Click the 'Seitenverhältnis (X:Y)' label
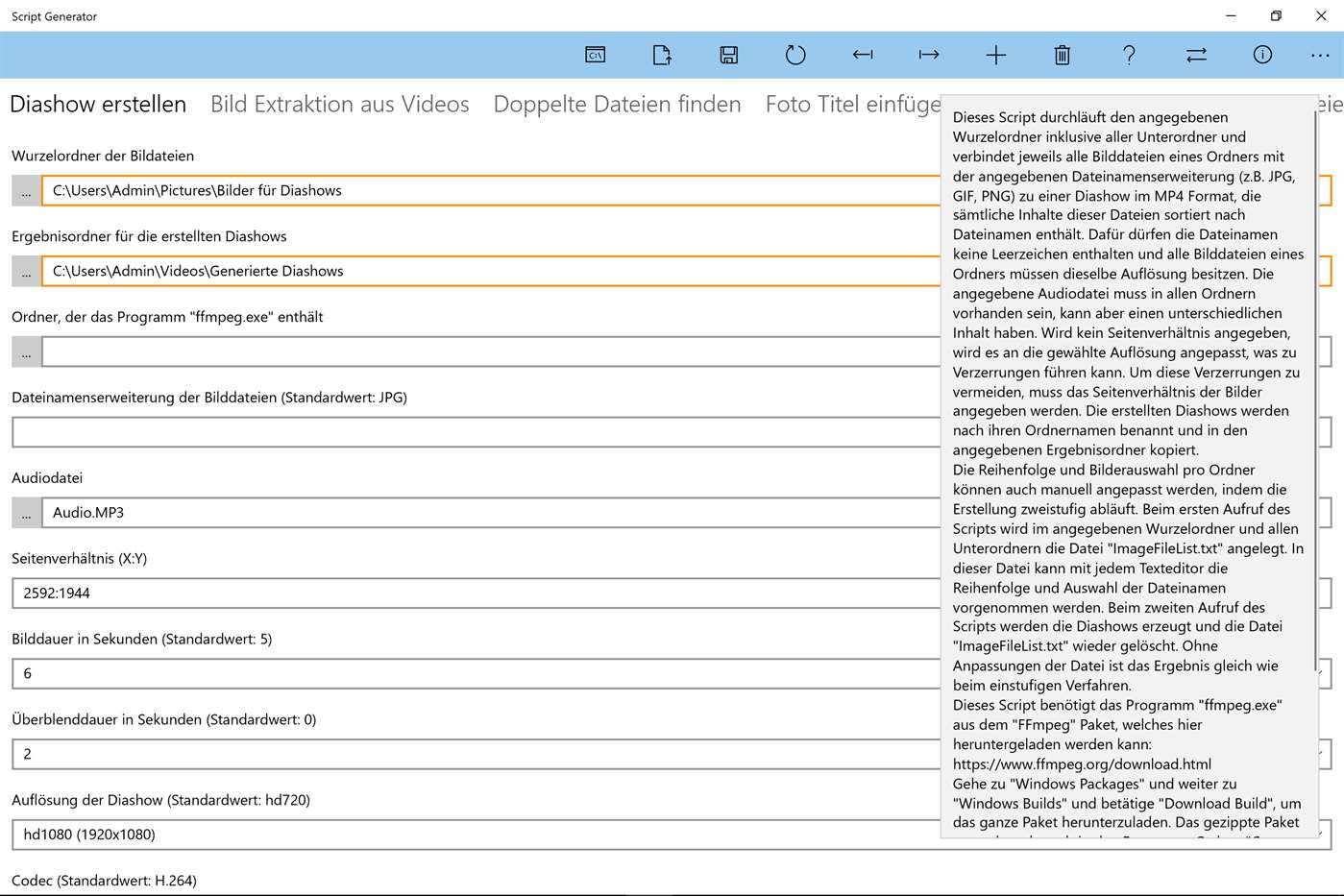This screenshot has height=896, width=1344. pos(79,559)
